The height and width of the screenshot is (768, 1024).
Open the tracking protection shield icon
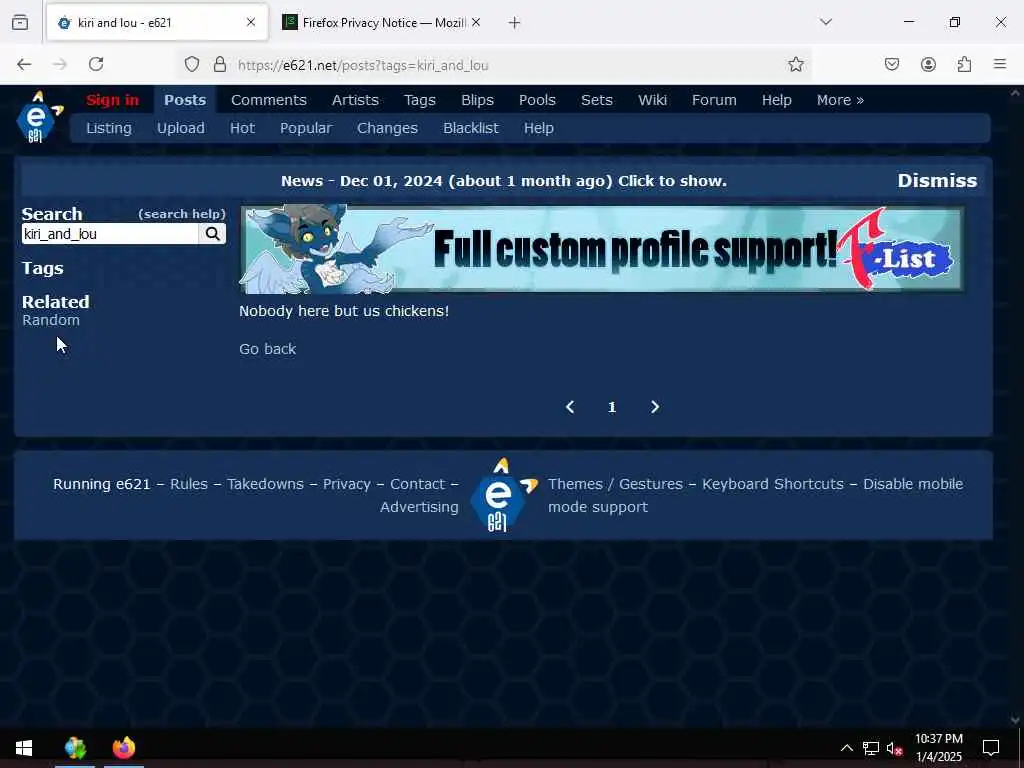pos(191,64)
